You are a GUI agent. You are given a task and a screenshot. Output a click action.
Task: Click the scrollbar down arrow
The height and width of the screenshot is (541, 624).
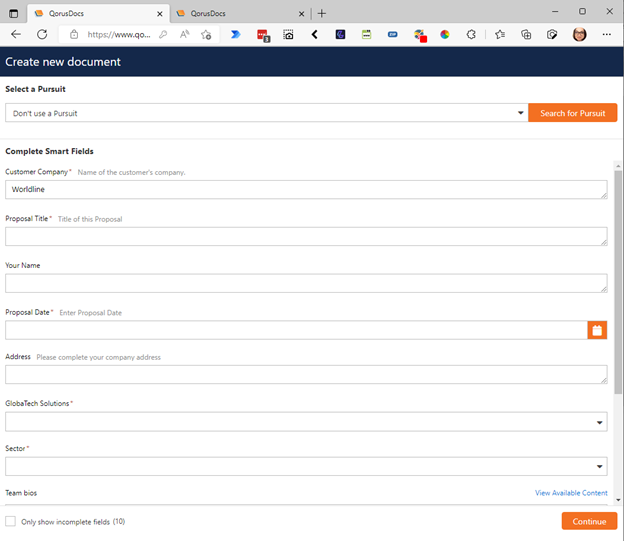click(x=618, y=500)
